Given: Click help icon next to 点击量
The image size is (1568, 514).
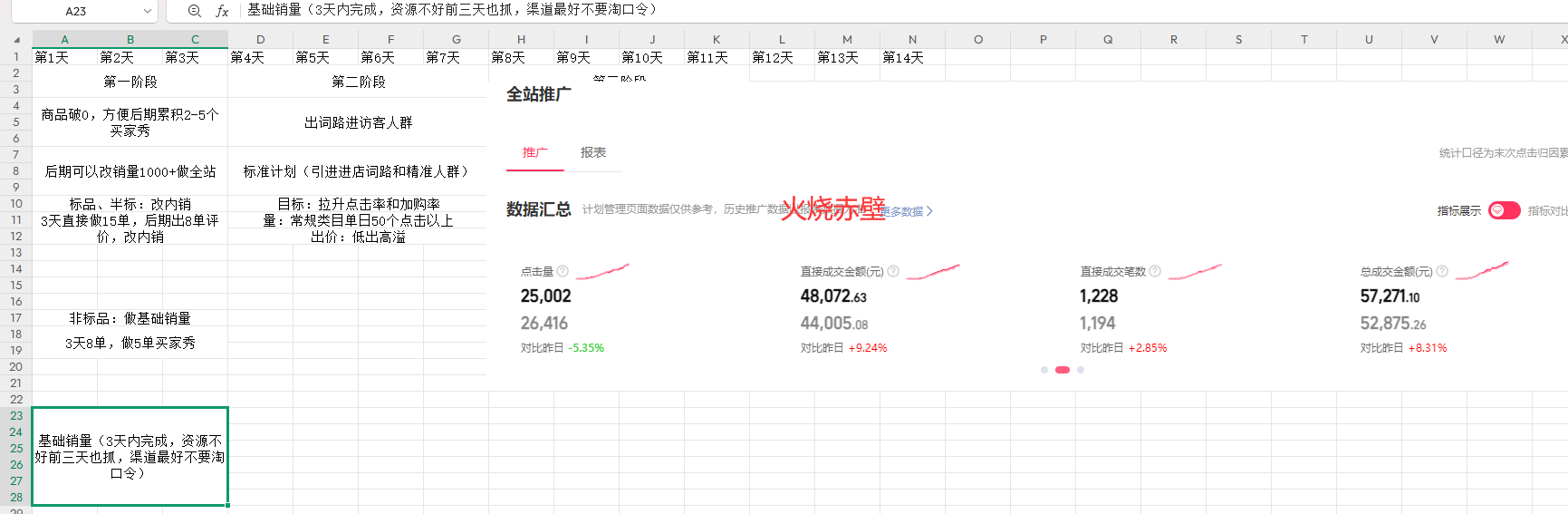Looking at the screenshot, I should 563,271.
